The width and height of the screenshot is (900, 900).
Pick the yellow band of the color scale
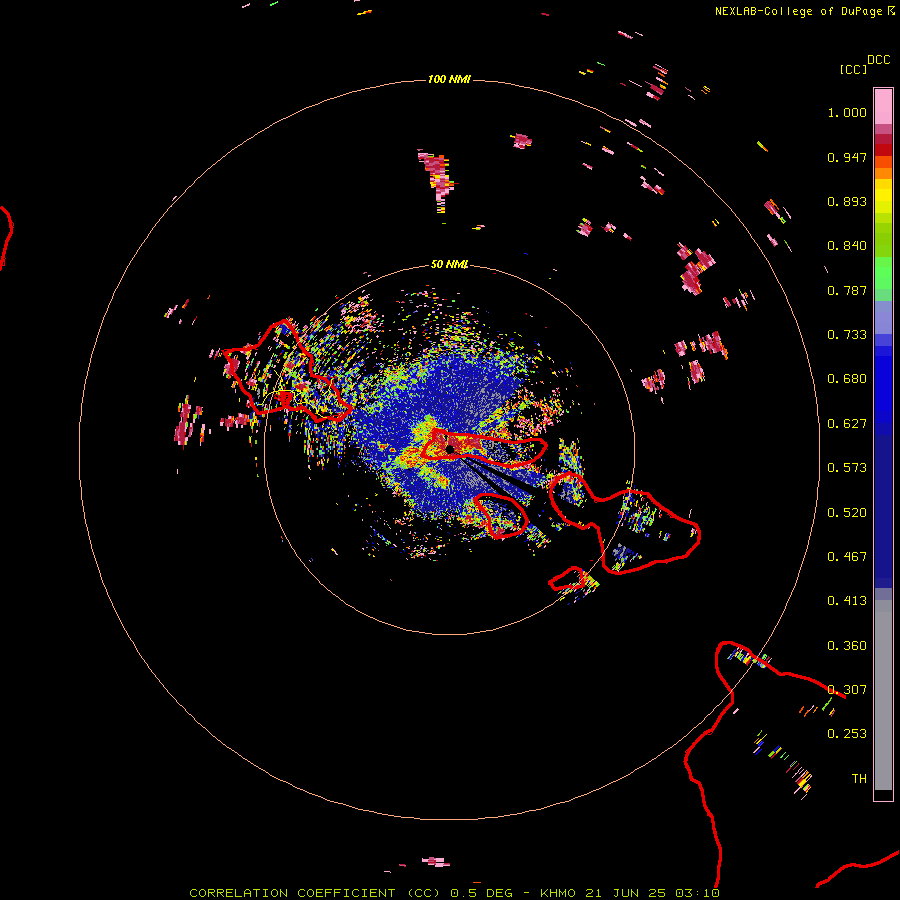tap(883, 197)
